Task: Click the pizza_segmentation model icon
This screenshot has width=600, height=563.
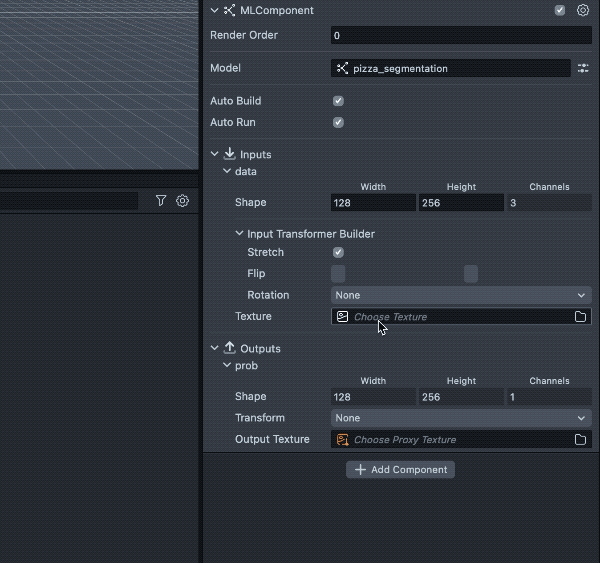Action: pos(342,68)
